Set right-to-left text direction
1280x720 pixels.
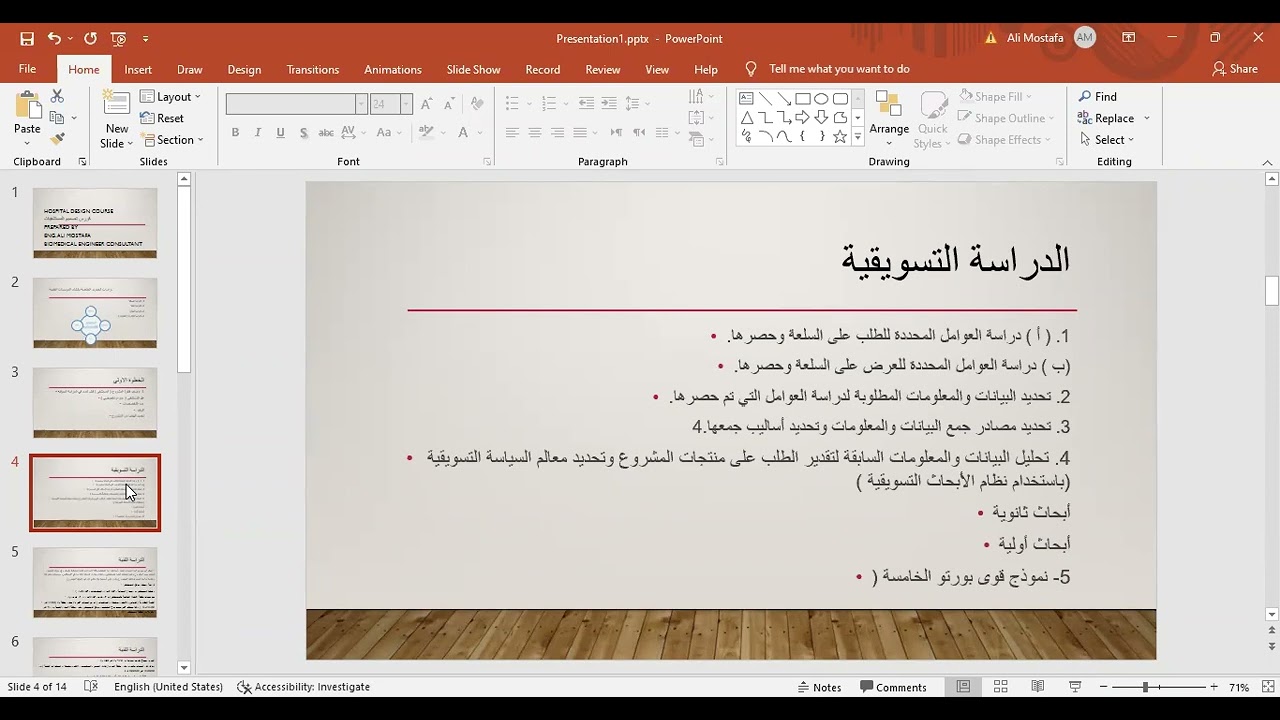point(638,133)
